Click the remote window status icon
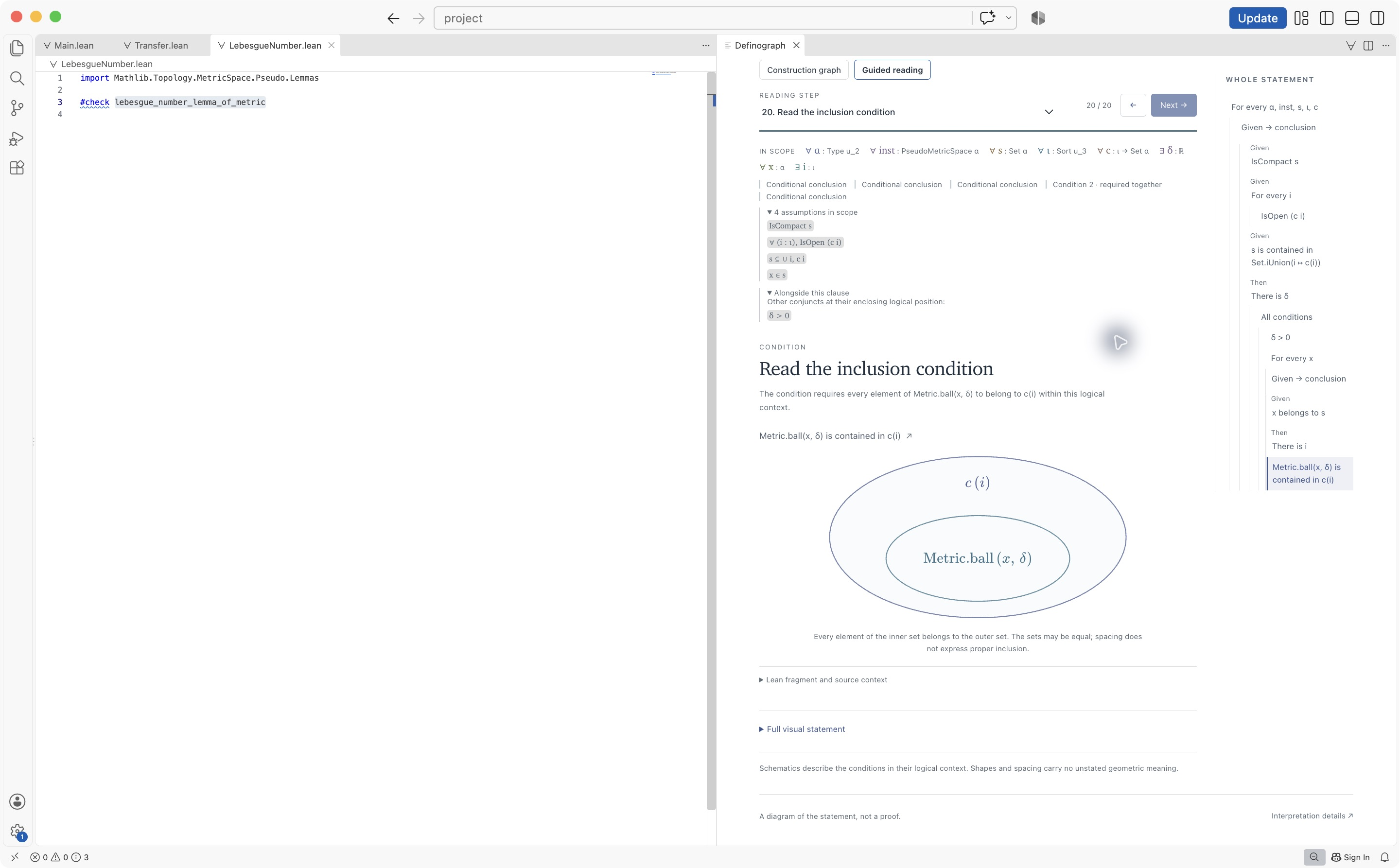1400x868 pixels. (15, 857)
